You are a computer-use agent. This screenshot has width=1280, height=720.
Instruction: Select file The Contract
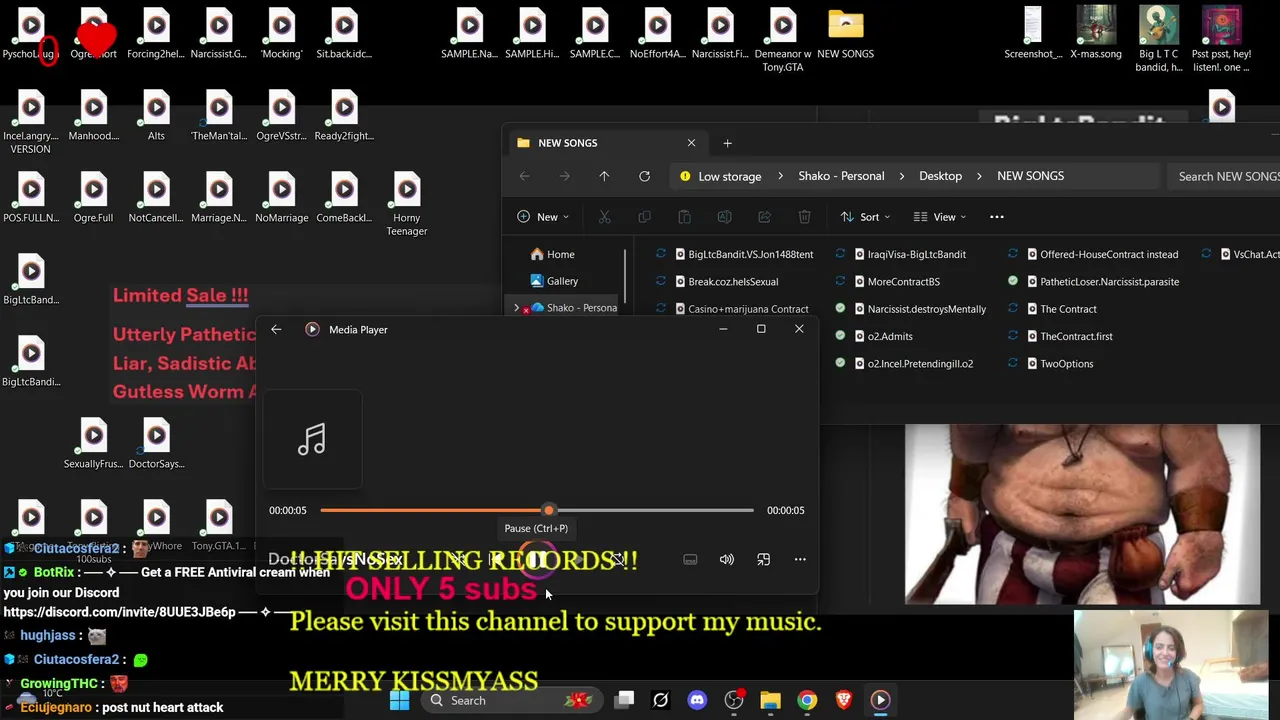click(x=1067, y=309)
